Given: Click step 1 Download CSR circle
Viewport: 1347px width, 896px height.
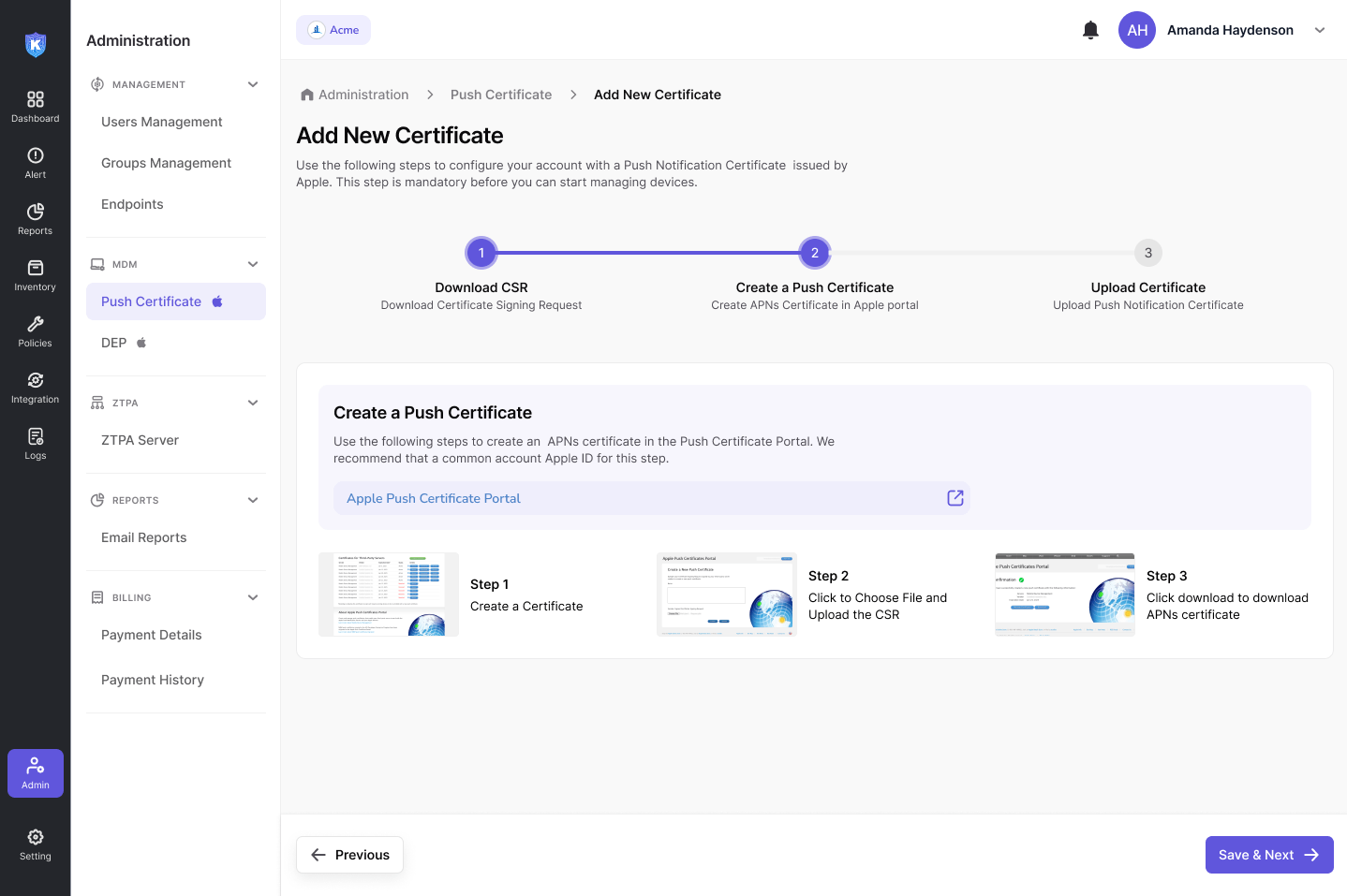Looking at the screenshot, I should (481, 253).
